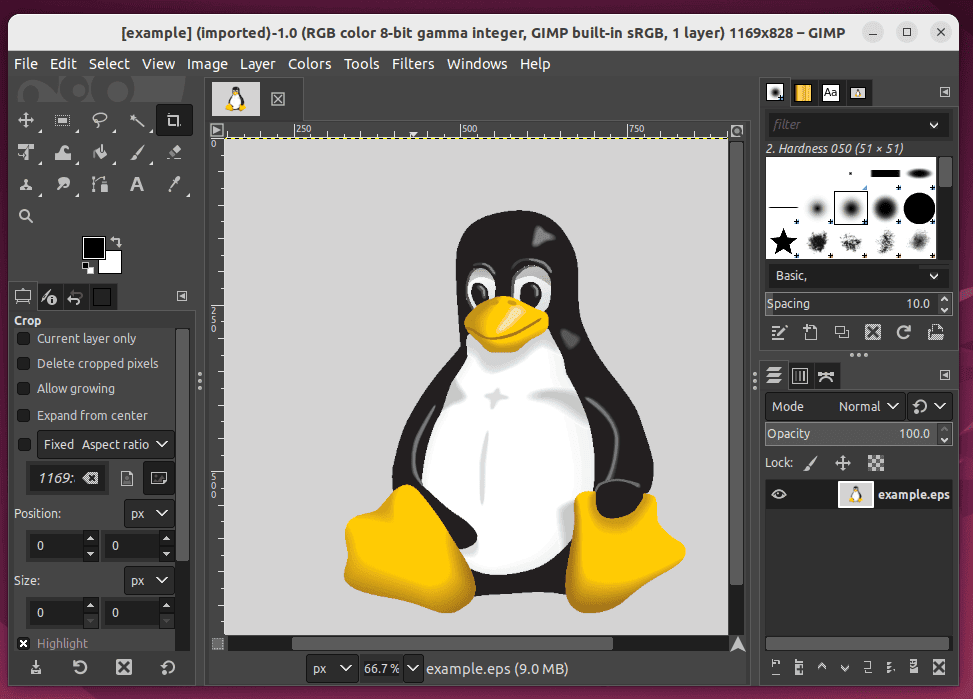The height and width of the screenshot is (699, 973).
Task: Click the black foreground color swatch
Action: click(93, 247)
